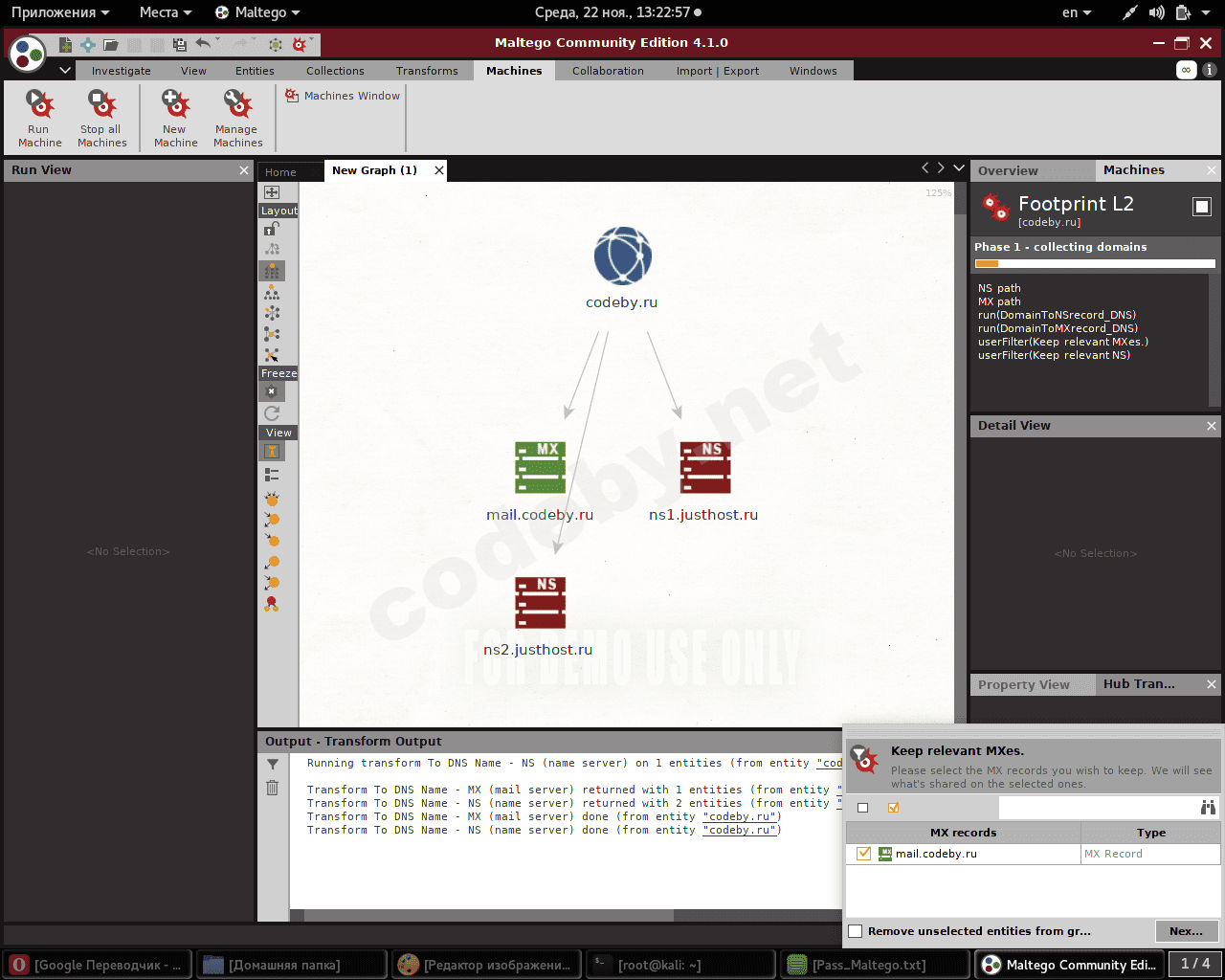1225x980 pixels.
Task: Click the undo arrow in quick toolbar
Action: point(202,43)
